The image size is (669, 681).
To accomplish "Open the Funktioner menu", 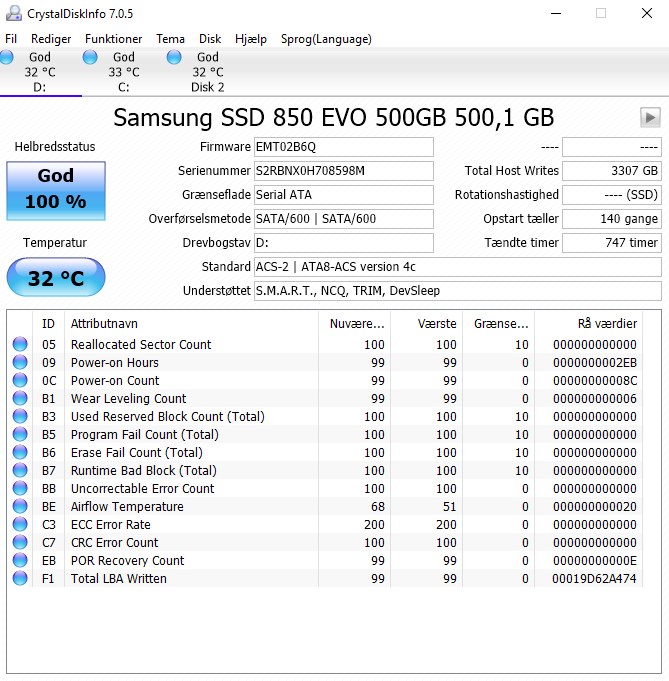I will tap(113, 39).
